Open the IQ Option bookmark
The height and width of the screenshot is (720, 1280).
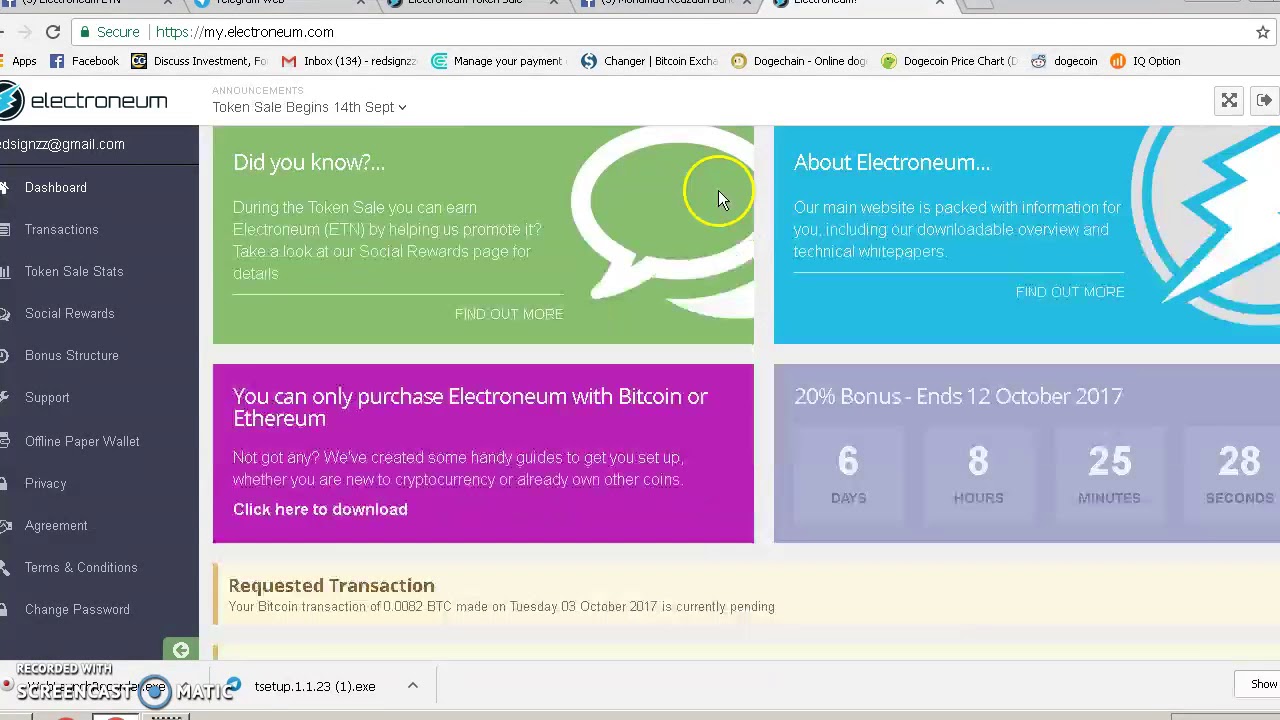(1145, 61)
